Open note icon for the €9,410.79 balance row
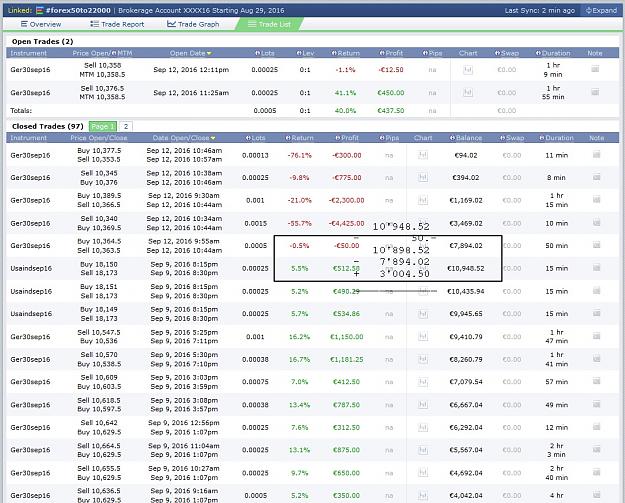This screenshot has width=625, height=503. 596,336
